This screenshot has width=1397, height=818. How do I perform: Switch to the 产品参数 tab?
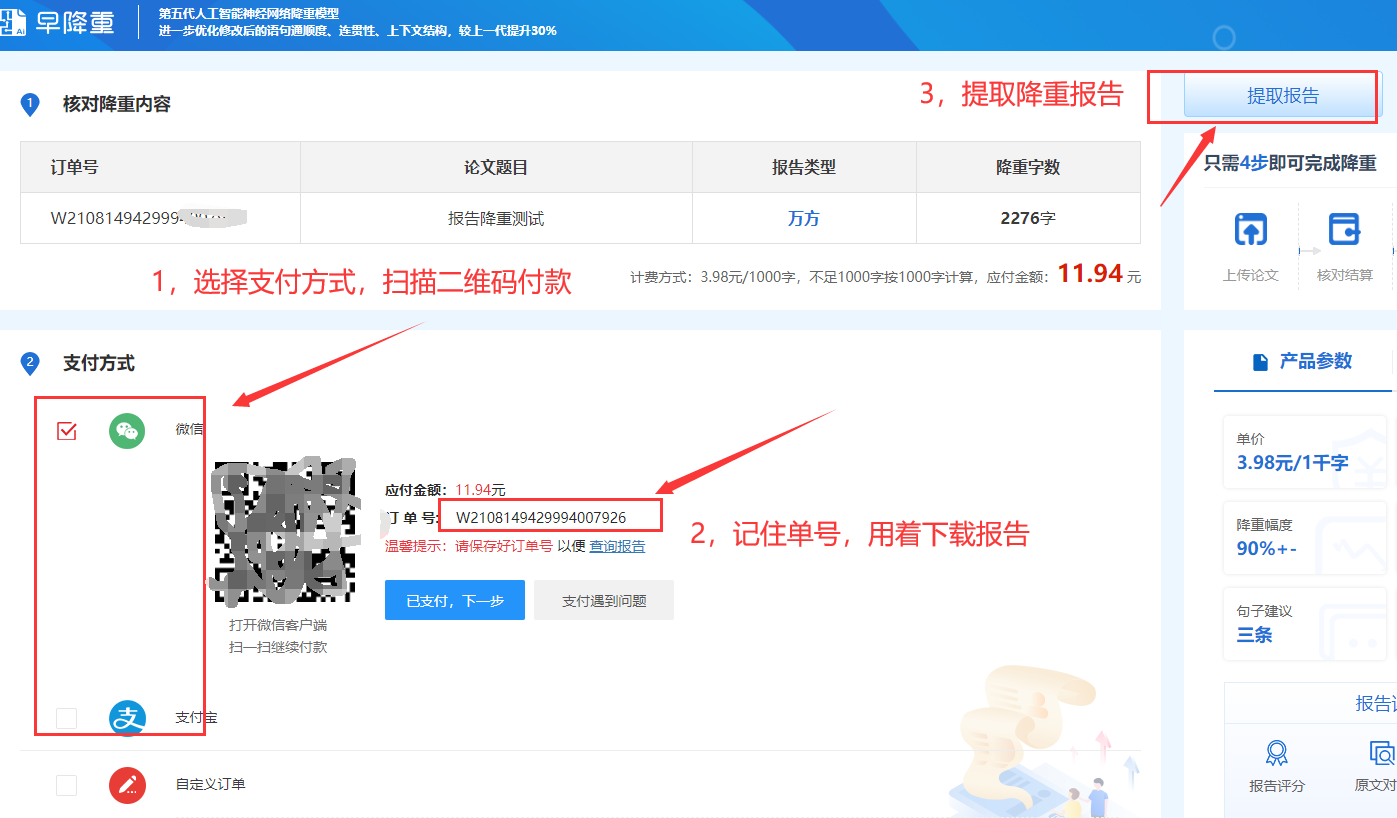(x=1302, y=362)
